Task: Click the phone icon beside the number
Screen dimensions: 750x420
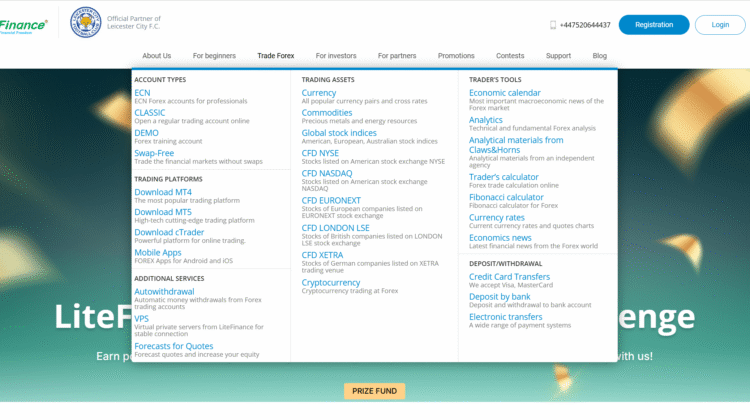Action: pyautogui.click(x=553, y=25)
